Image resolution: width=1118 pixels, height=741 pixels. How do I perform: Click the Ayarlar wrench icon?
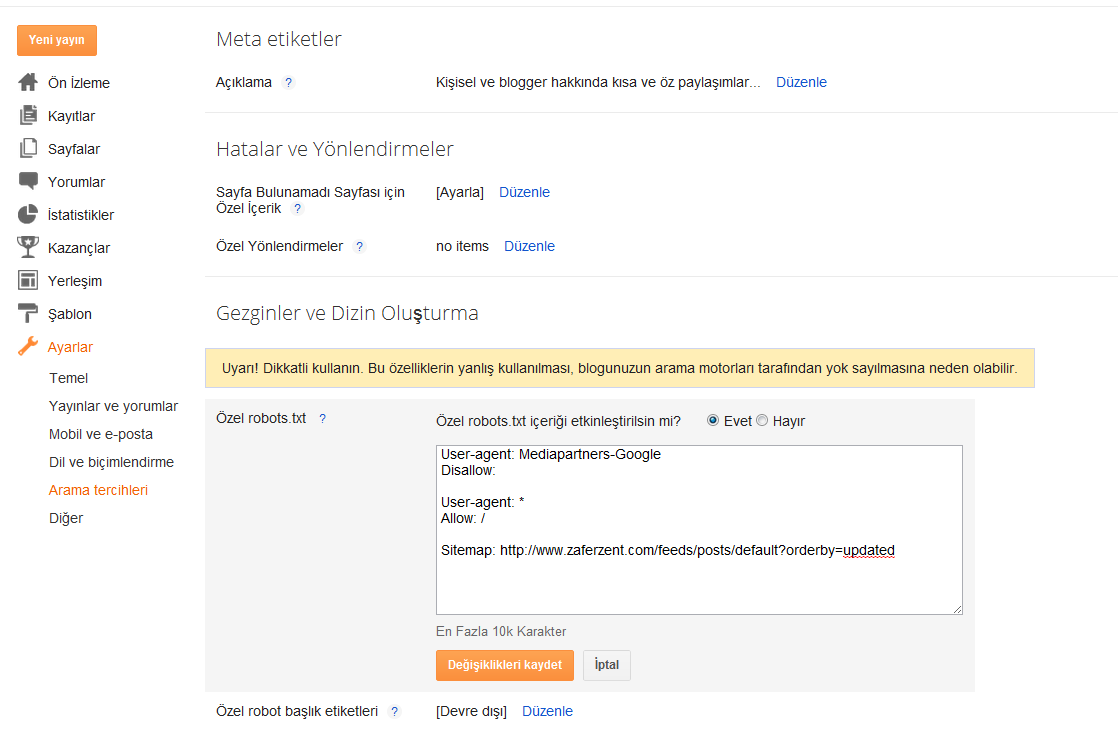point(28,347)
